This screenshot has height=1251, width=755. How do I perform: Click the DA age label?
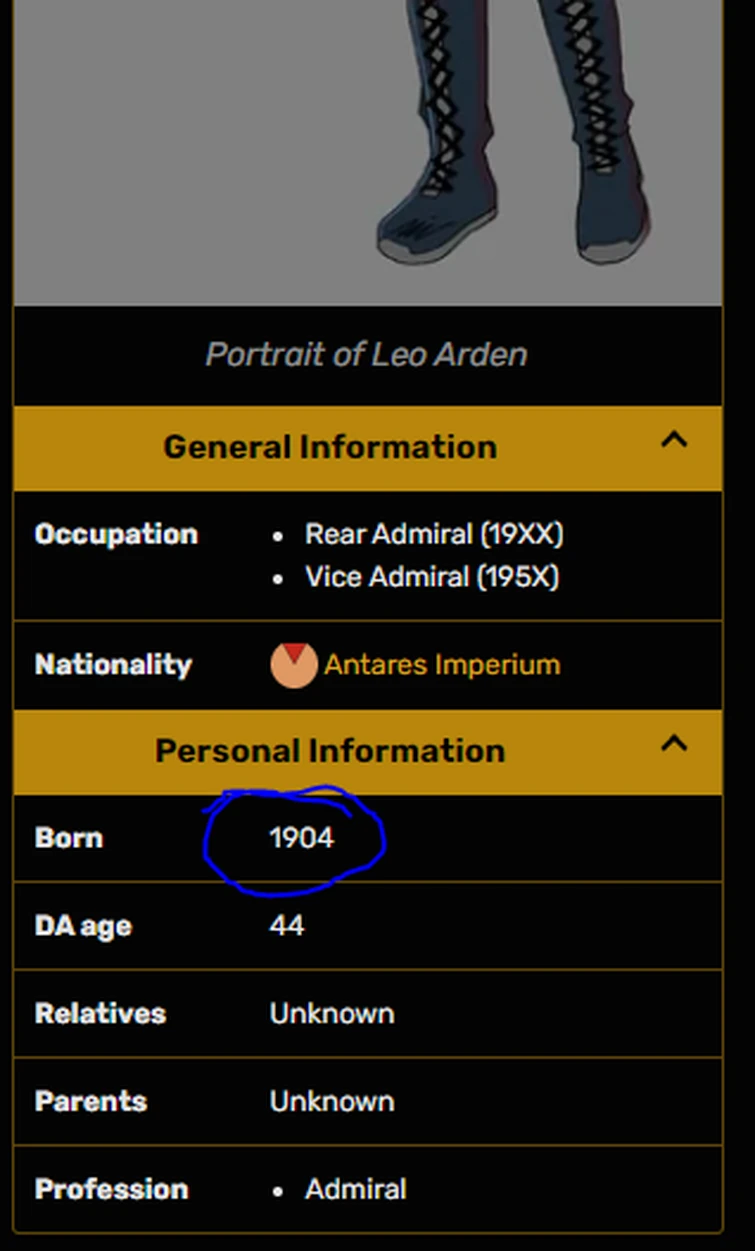click(83, 926)
